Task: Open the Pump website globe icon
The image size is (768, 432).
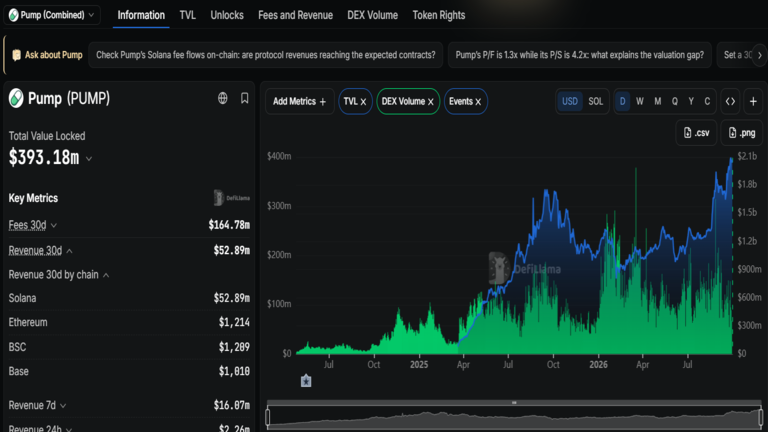Action: pyautogui.click(x=222, y=98)
